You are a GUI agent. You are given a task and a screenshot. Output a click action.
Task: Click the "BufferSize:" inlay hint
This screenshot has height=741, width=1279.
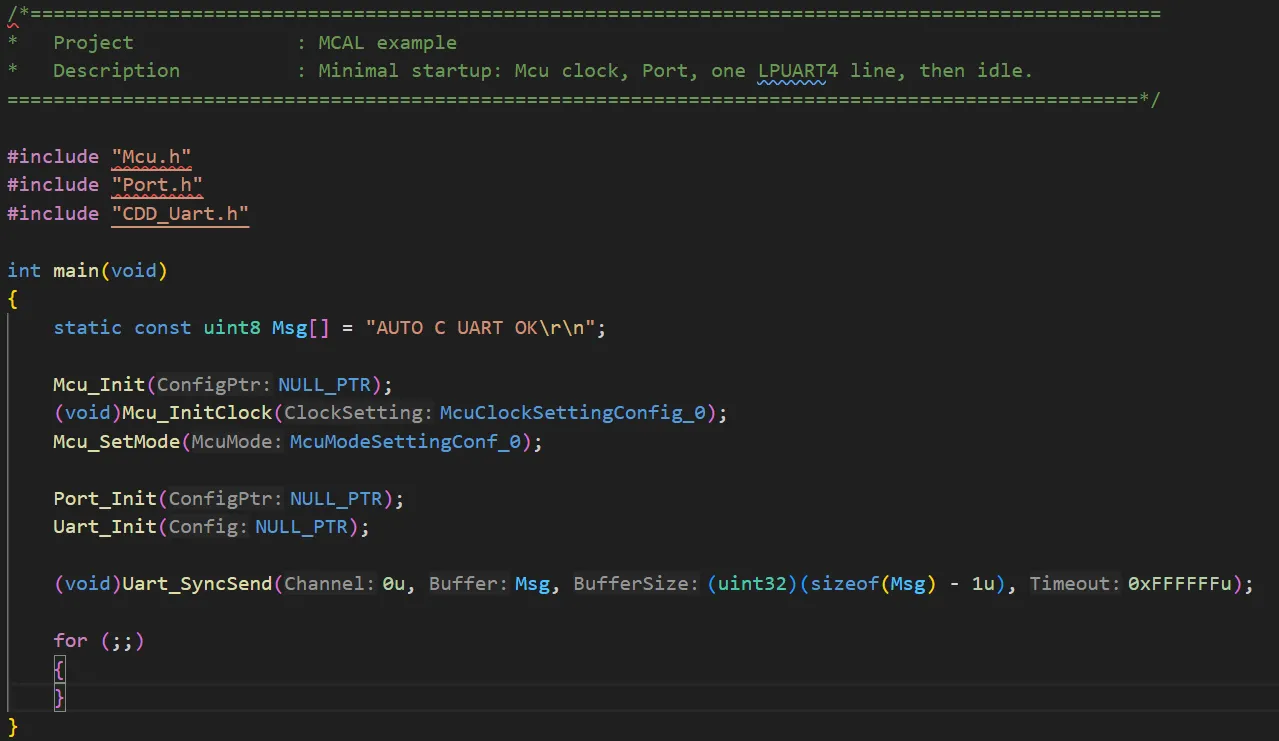[636, 584]
